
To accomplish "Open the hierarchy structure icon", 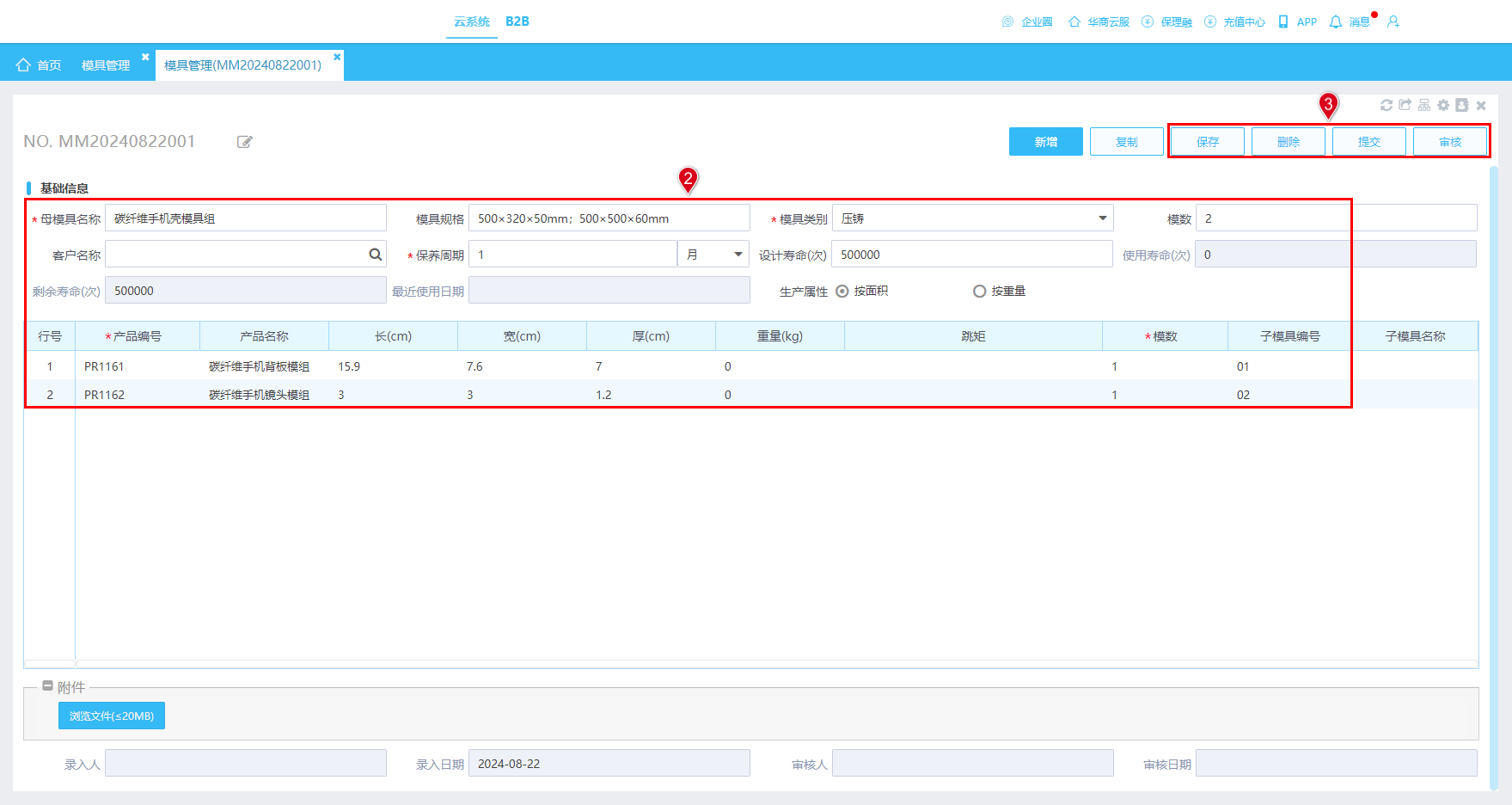I will pyautogui.click(x=1423, y=105).
